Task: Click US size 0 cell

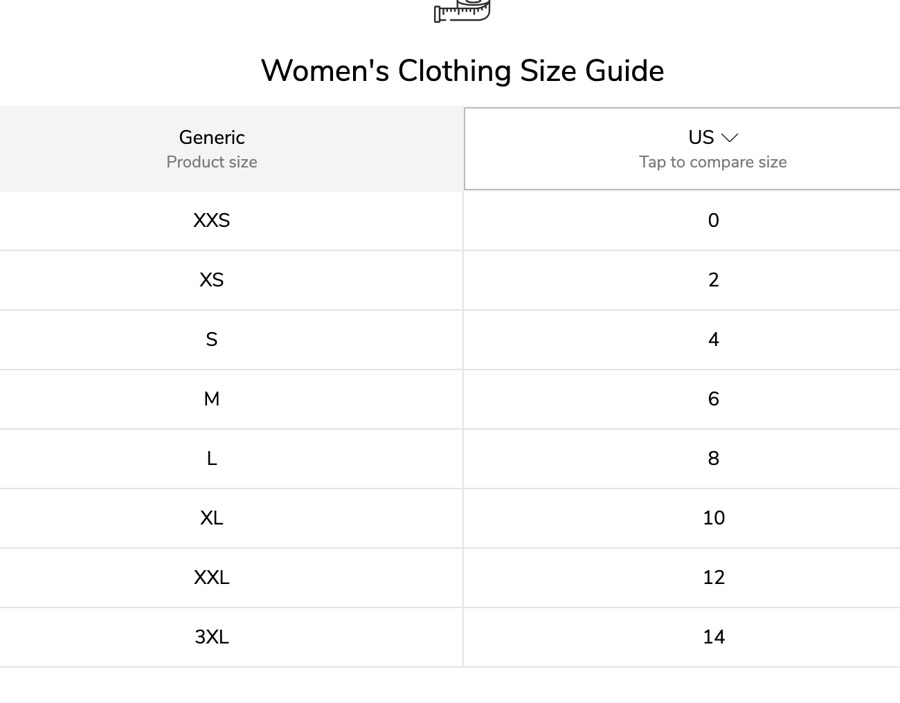Action: pyautogui.click(x=682, y=220)
